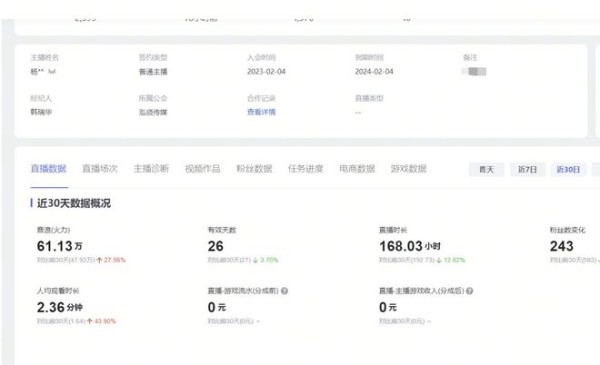Open the 视频作品 tab
This screenshot has width=600, height=365.
tap(202, 169)
